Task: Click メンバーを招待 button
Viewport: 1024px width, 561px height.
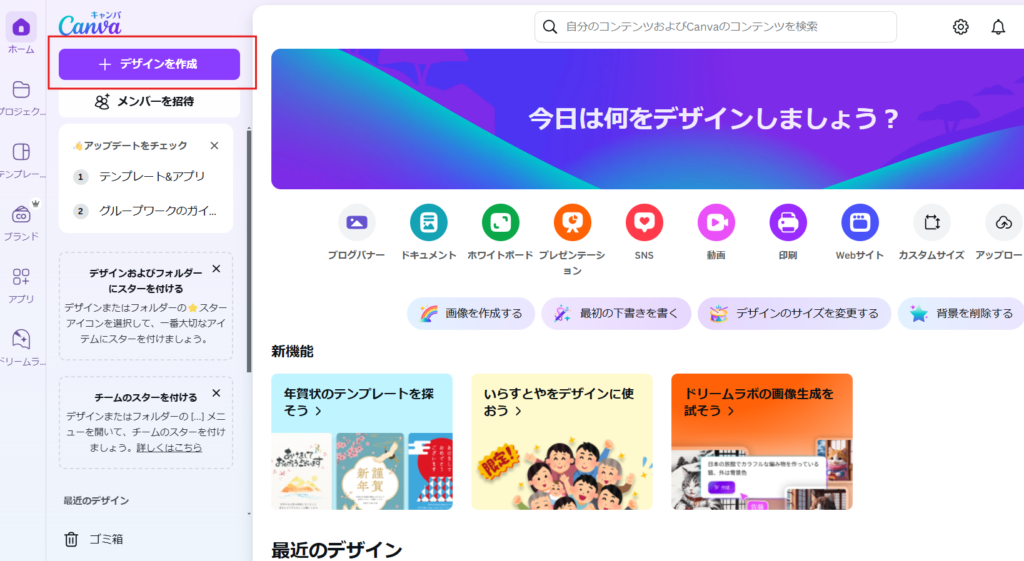Action: 149,101
